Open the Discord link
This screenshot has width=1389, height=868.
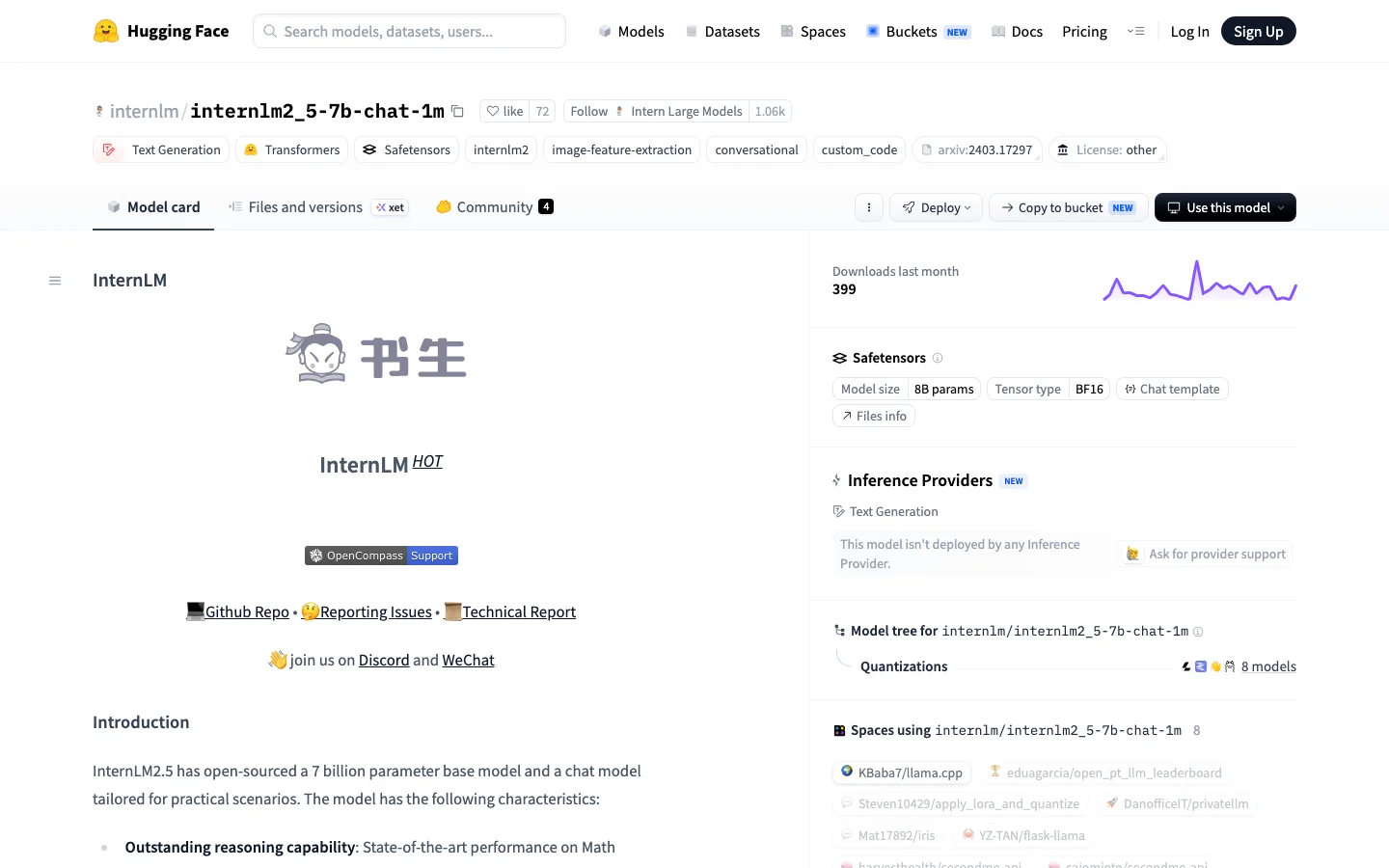[x=384, y=660]
